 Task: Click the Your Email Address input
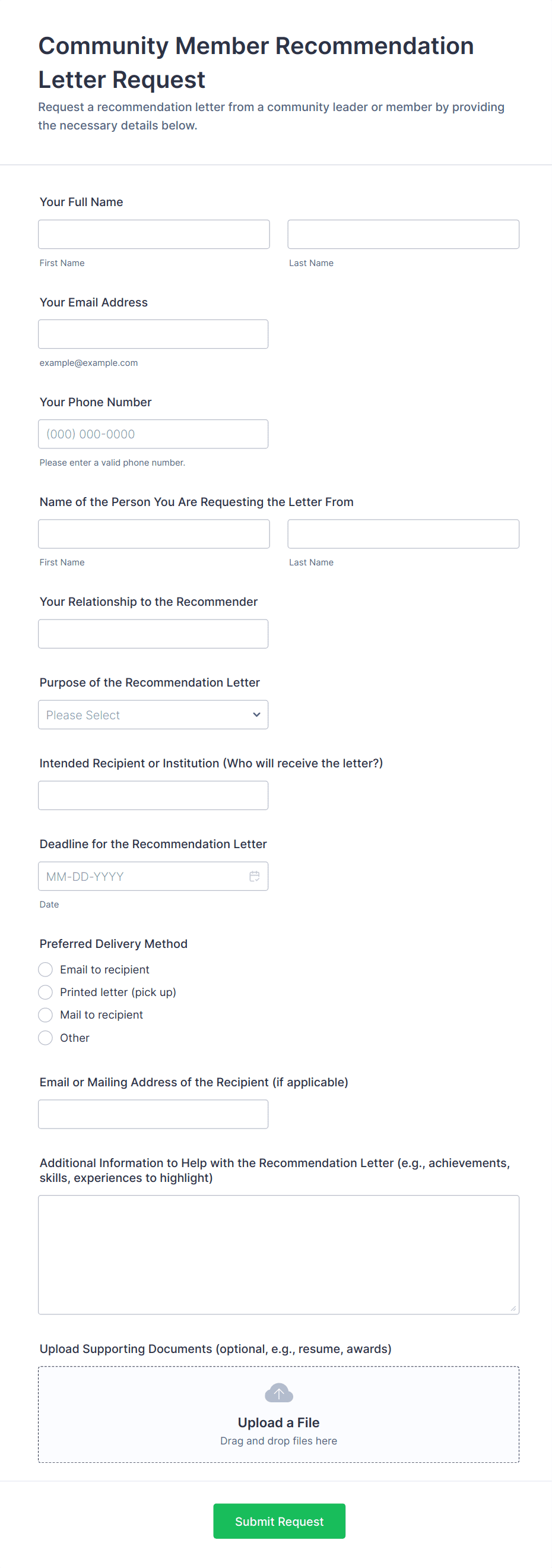coord(153,334)
